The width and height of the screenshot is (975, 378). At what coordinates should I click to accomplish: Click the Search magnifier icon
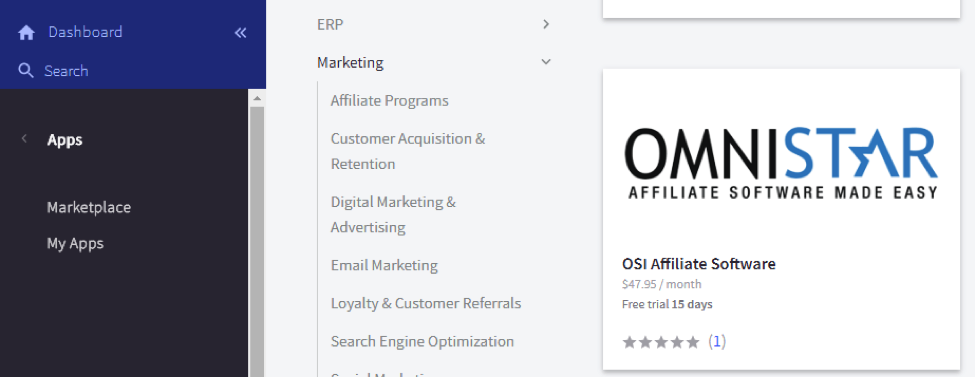26,70
